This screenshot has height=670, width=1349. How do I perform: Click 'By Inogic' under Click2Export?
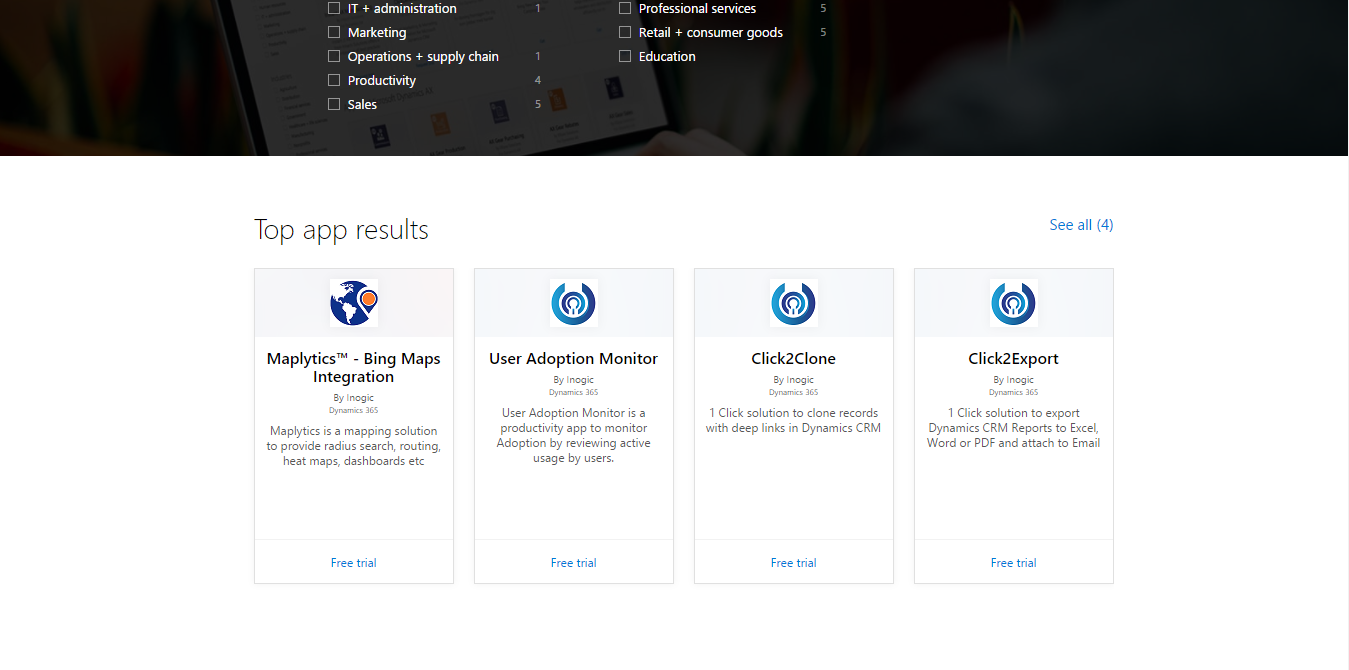coord(1014,380)
